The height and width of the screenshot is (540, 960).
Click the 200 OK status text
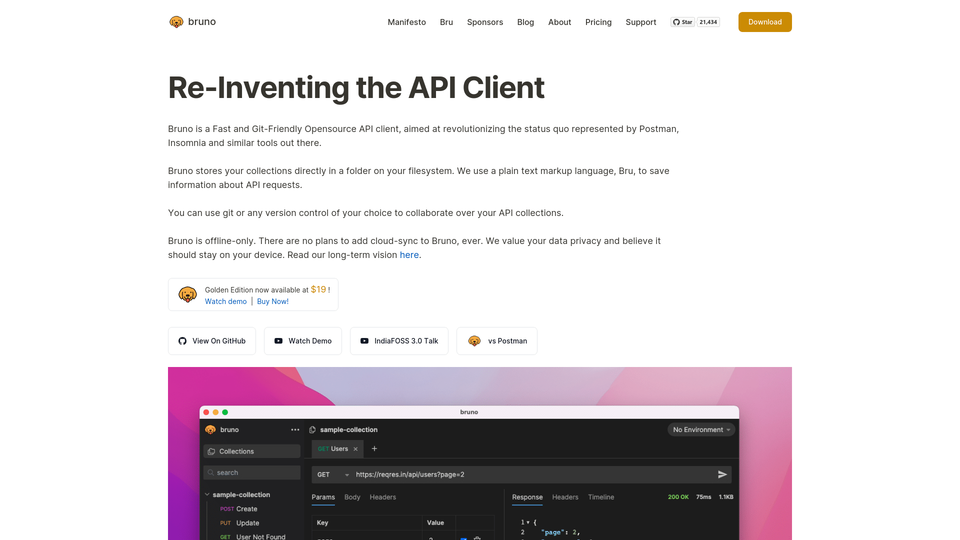(678, 497)
